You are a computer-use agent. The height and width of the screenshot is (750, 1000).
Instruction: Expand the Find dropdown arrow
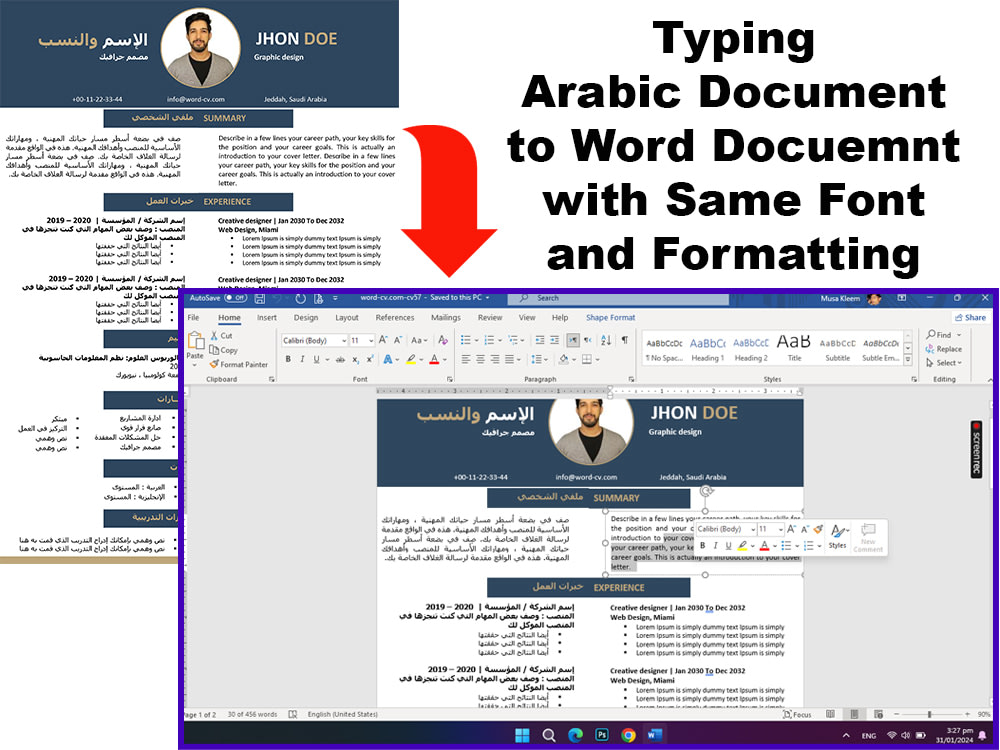tap(959, 335)
